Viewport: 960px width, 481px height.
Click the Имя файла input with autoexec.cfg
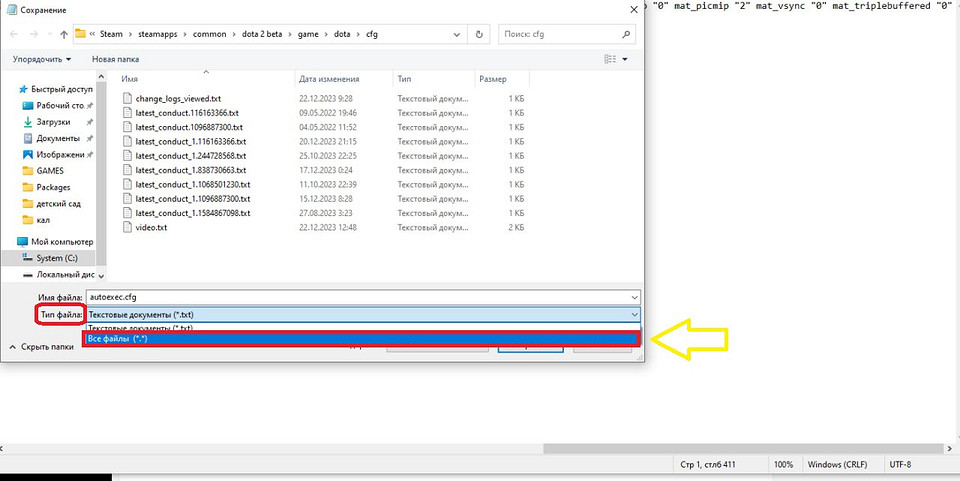362,297
